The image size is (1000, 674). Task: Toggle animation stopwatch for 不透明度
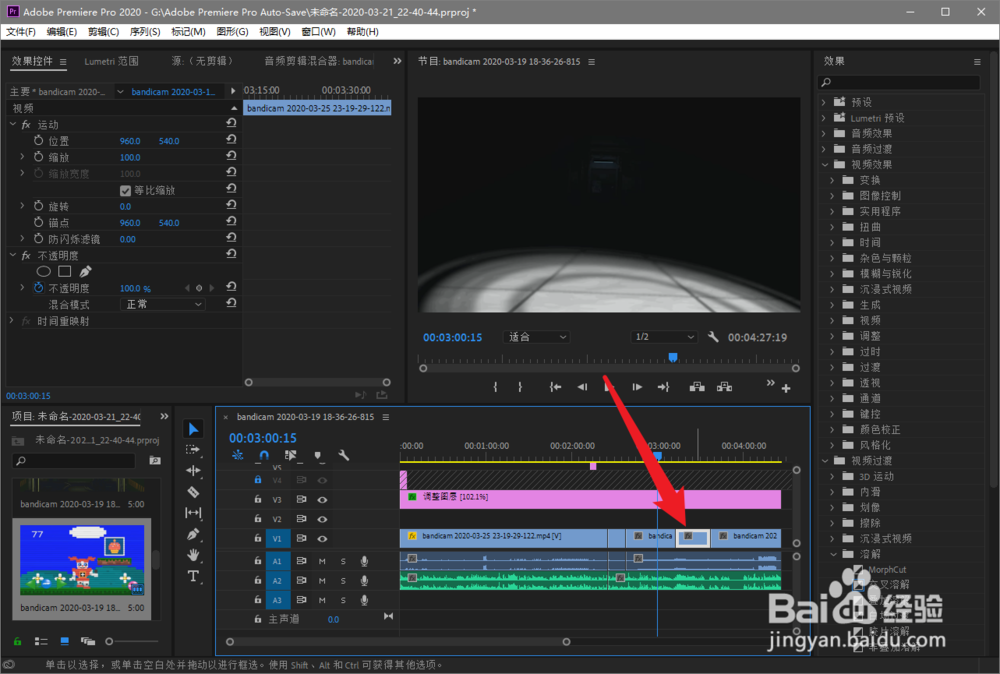click(x=38, y=288)
